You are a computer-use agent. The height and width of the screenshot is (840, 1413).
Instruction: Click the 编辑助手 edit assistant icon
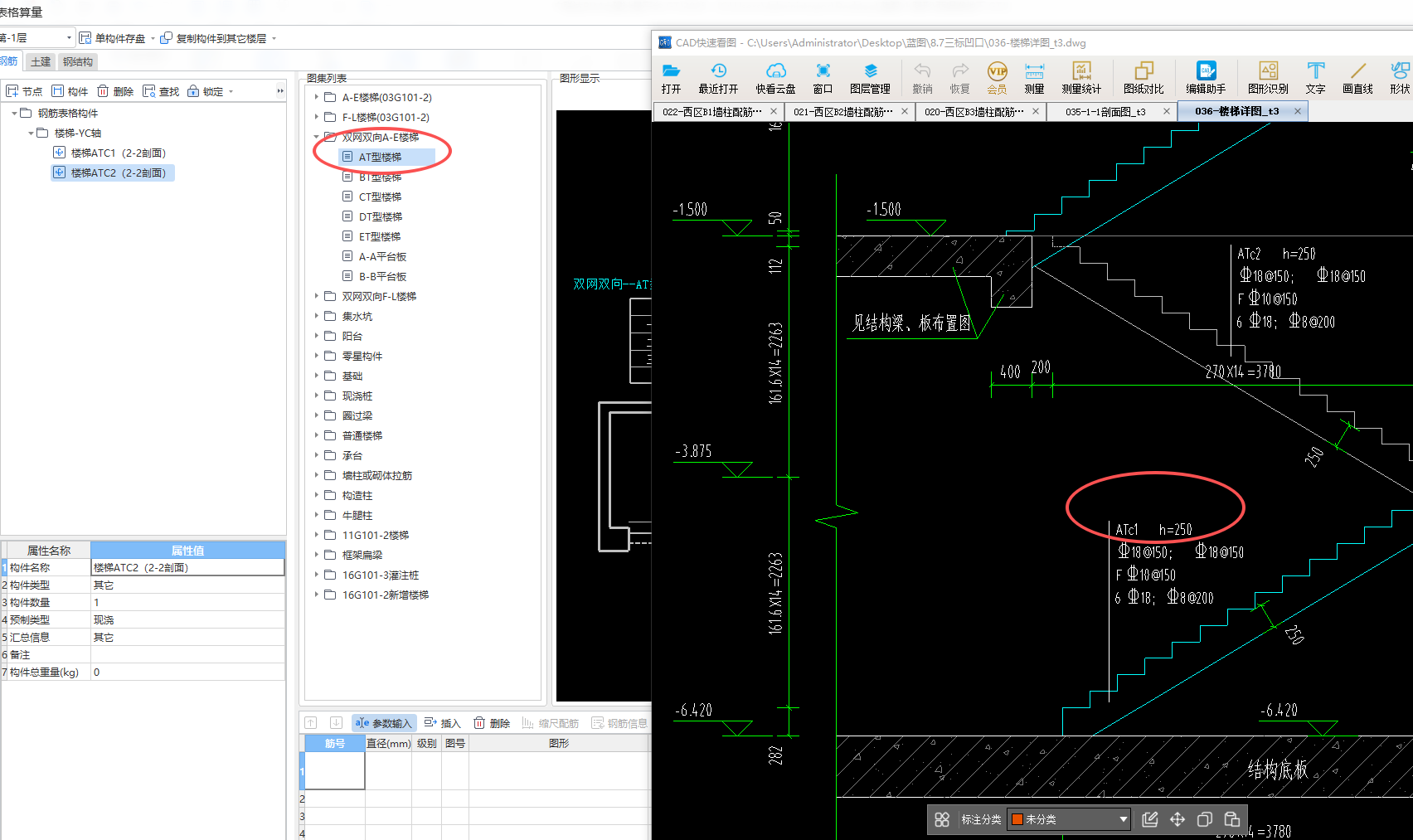click(x=1205, y=71)
